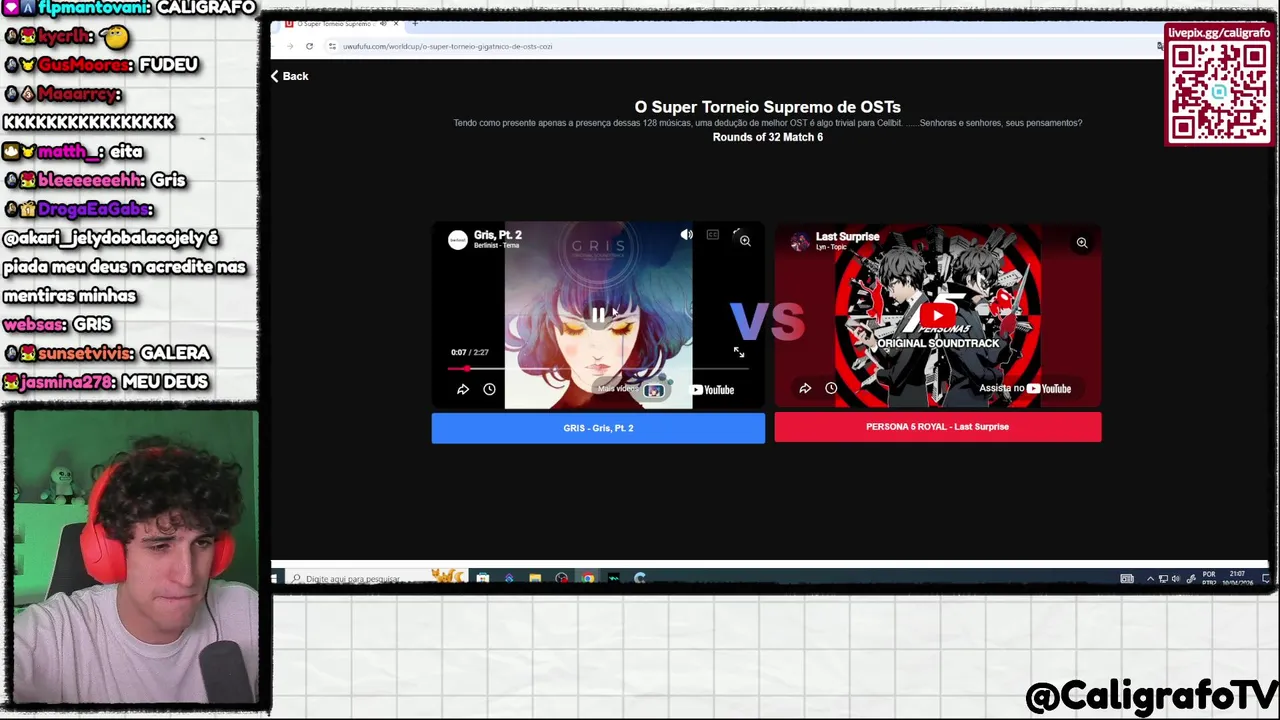The width and height of the screenshot is (1280, 720).
Task: Open the volume control in system tray
Action: (1175, 578)
